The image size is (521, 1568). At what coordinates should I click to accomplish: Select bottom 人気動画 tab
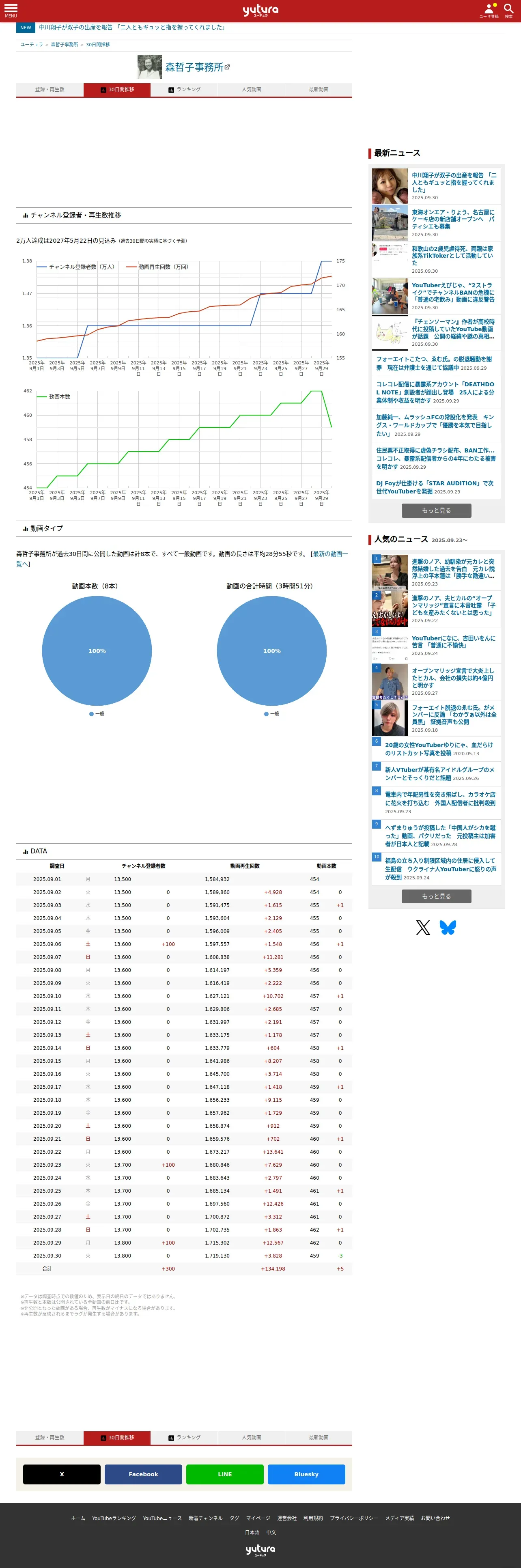pos(252,1437)
